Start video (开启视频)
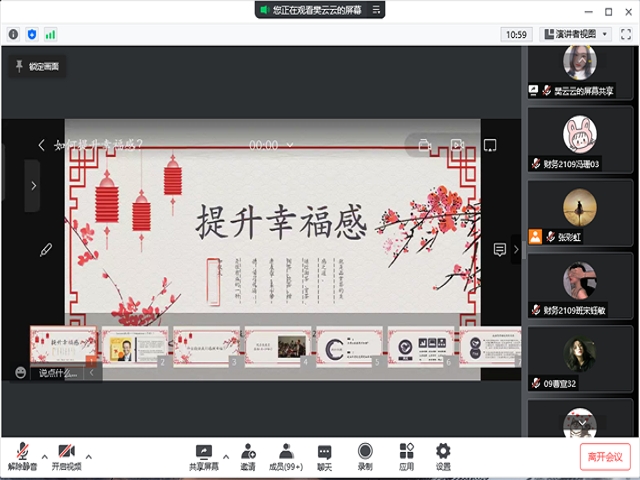 (67, 456)
